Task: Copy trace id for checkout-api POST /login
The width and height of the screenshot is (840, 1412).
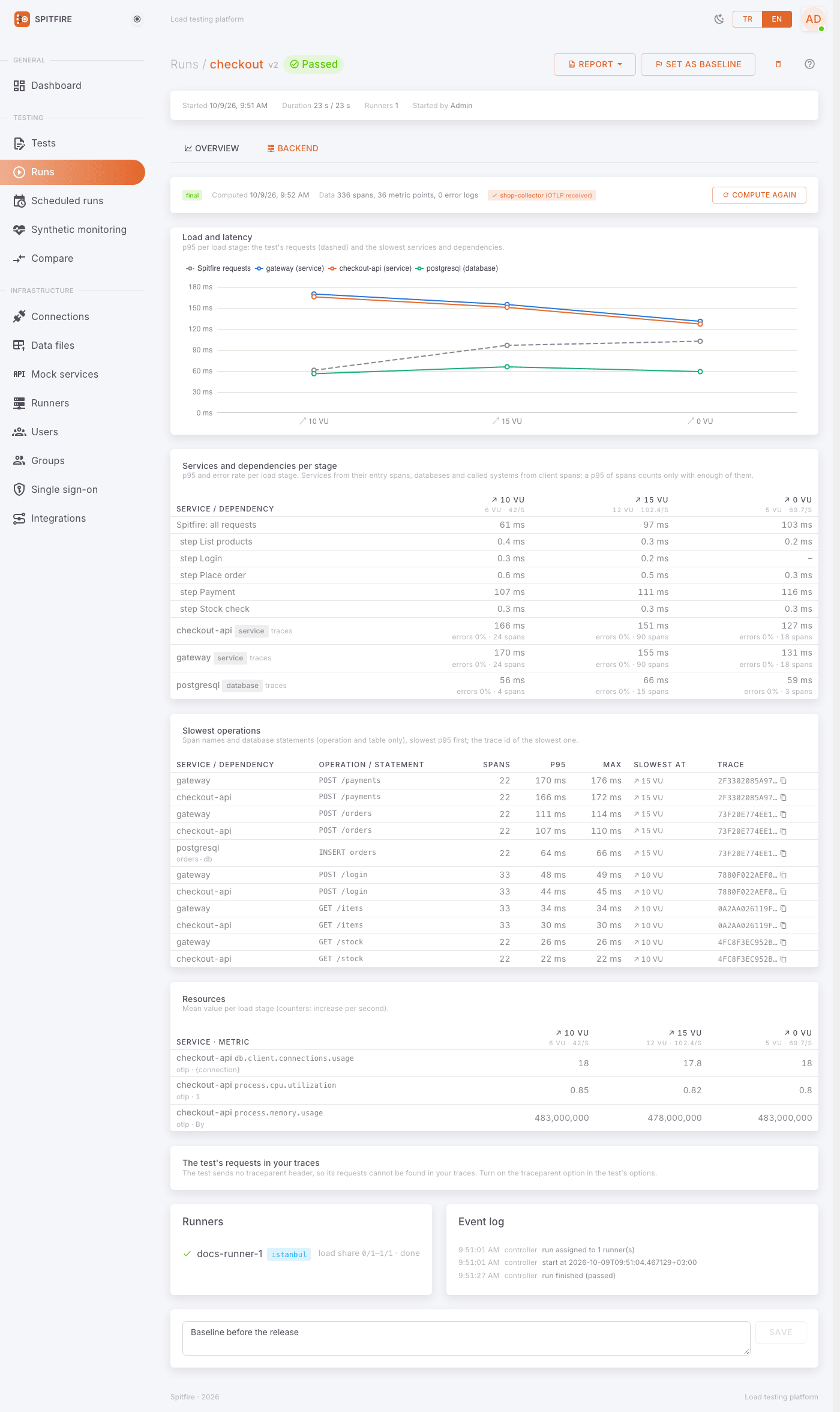Action: point(784,892)
